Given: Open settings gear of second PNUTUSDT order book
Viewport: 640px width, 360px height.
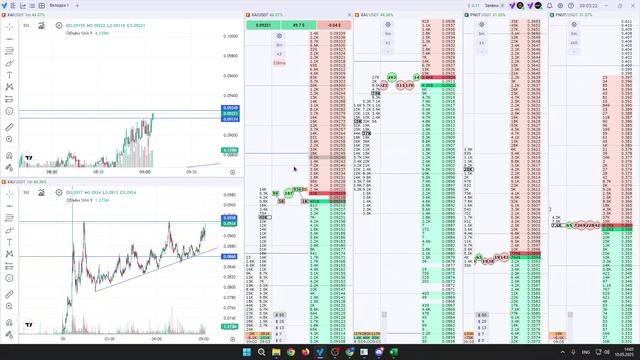Looking at the screenshot, I should [x=574, y=24].
